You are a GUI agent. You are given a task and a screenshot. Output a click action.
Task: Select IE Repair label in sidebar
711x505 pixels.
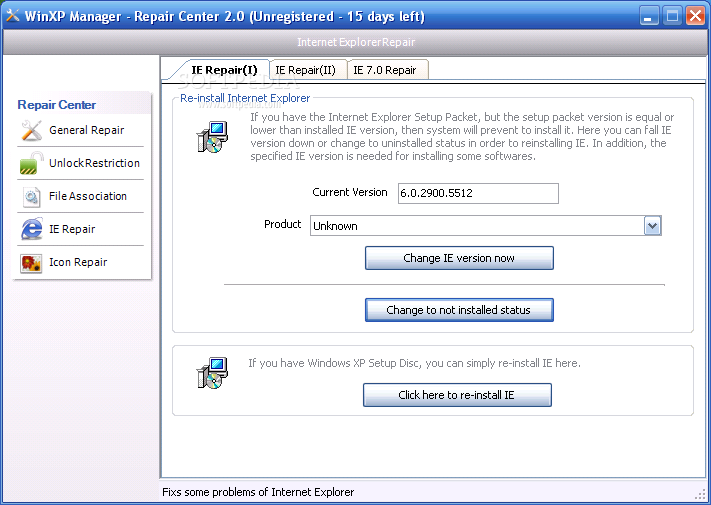pos(72,229)
